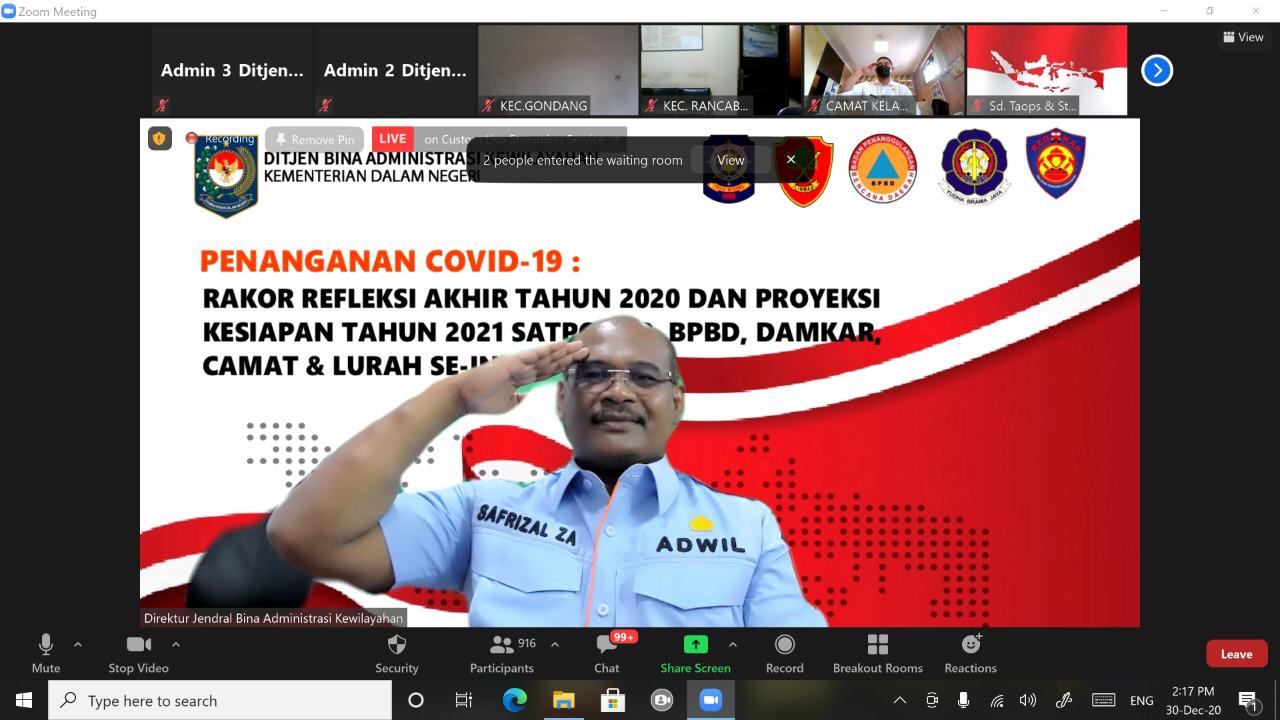Click View in waiting room notification
This screenshot has width=1280, height=720.
click(731, 160)
